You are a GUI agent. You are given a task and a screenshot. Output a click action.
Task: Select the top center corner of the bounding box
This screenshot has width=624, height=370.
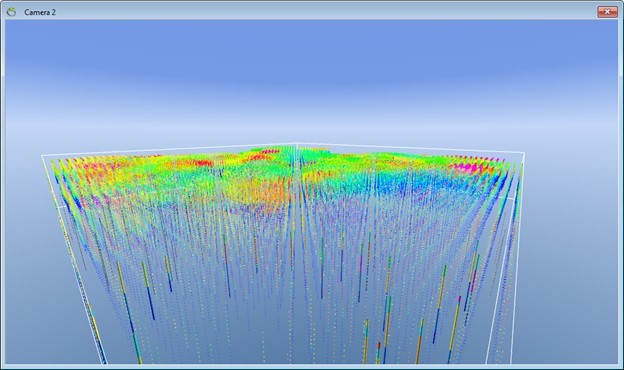pos(297,144)
